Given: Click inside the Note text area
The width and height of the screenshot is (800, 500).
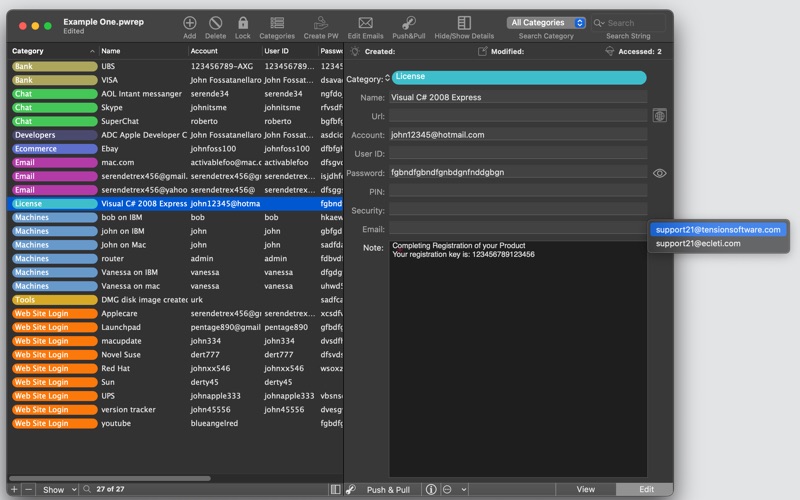Looking at the screenshot, I should 518,359.
